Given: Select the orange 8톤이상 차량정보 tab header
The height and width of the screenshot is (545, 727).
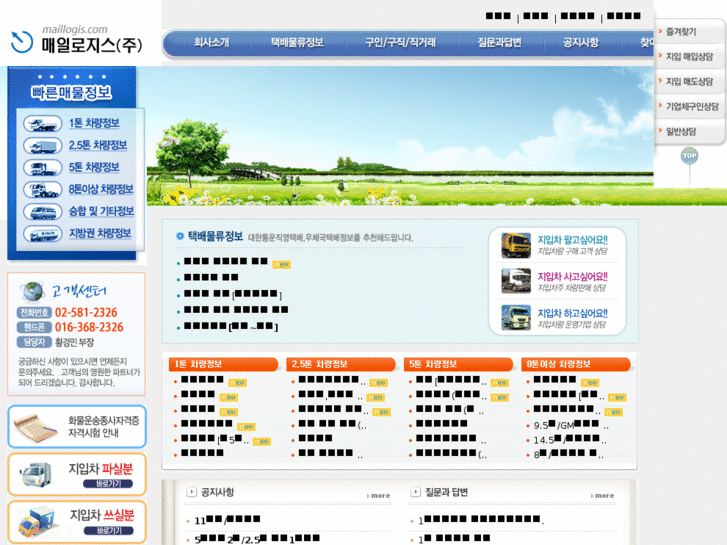Looking at the screenshot, I should (x=576, y=364).
